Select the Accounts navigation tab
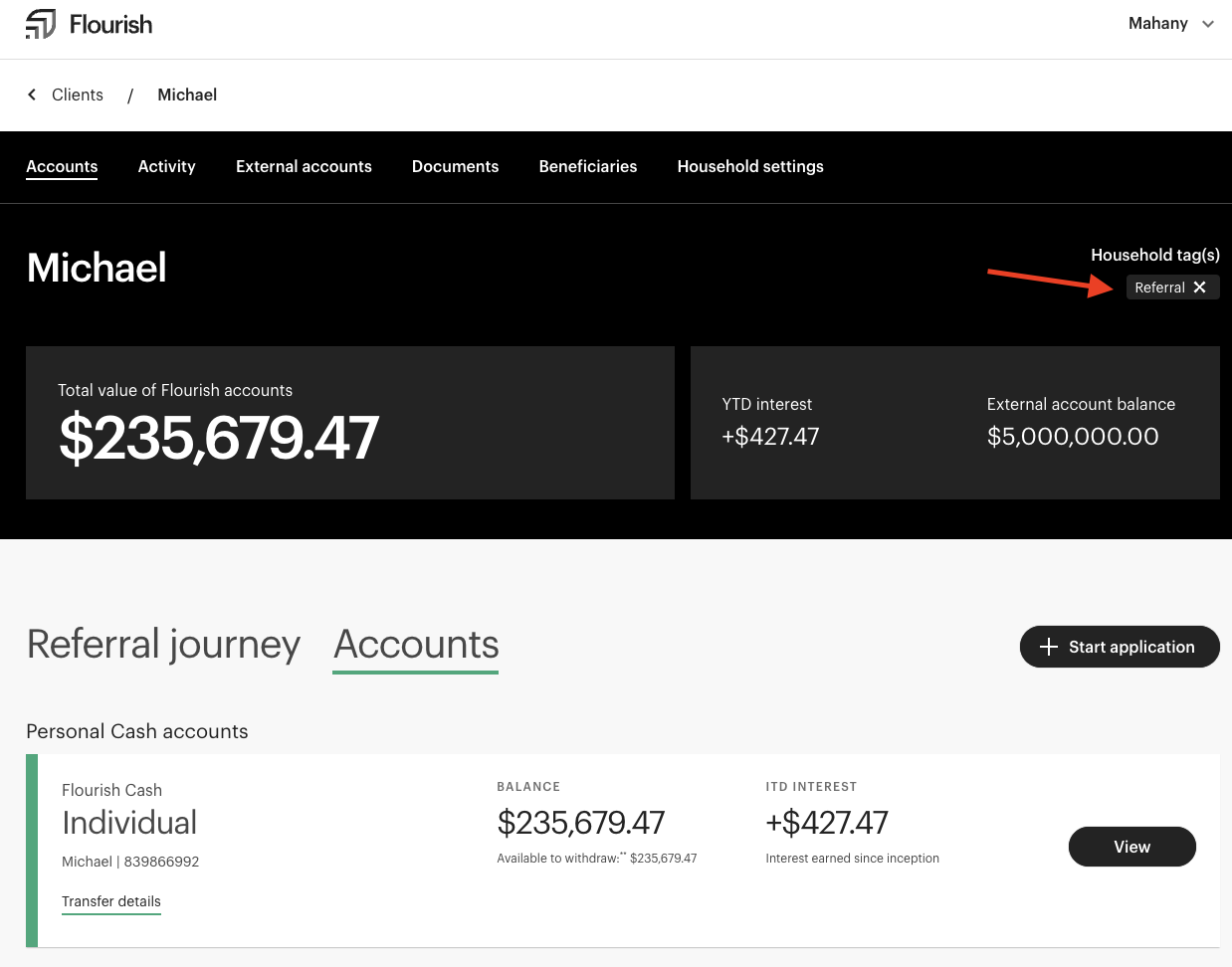The width and height of the screenshot is (1232, 967). [62, 166]
